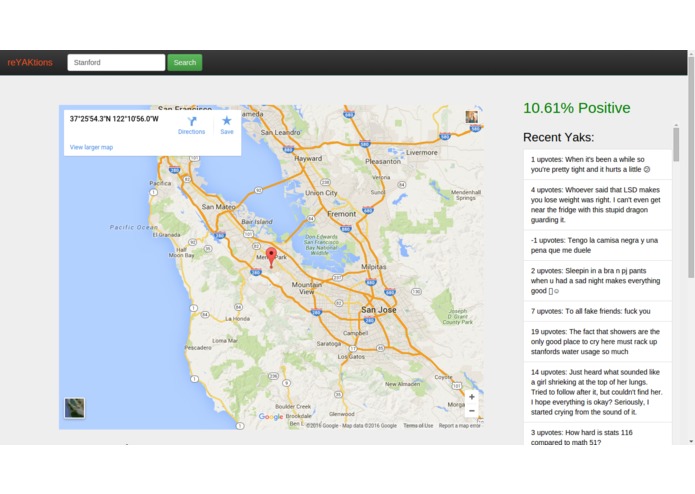Open the map Terms of Use link
The width and height of the screenshot is (695, 494).
click(418, 425)
